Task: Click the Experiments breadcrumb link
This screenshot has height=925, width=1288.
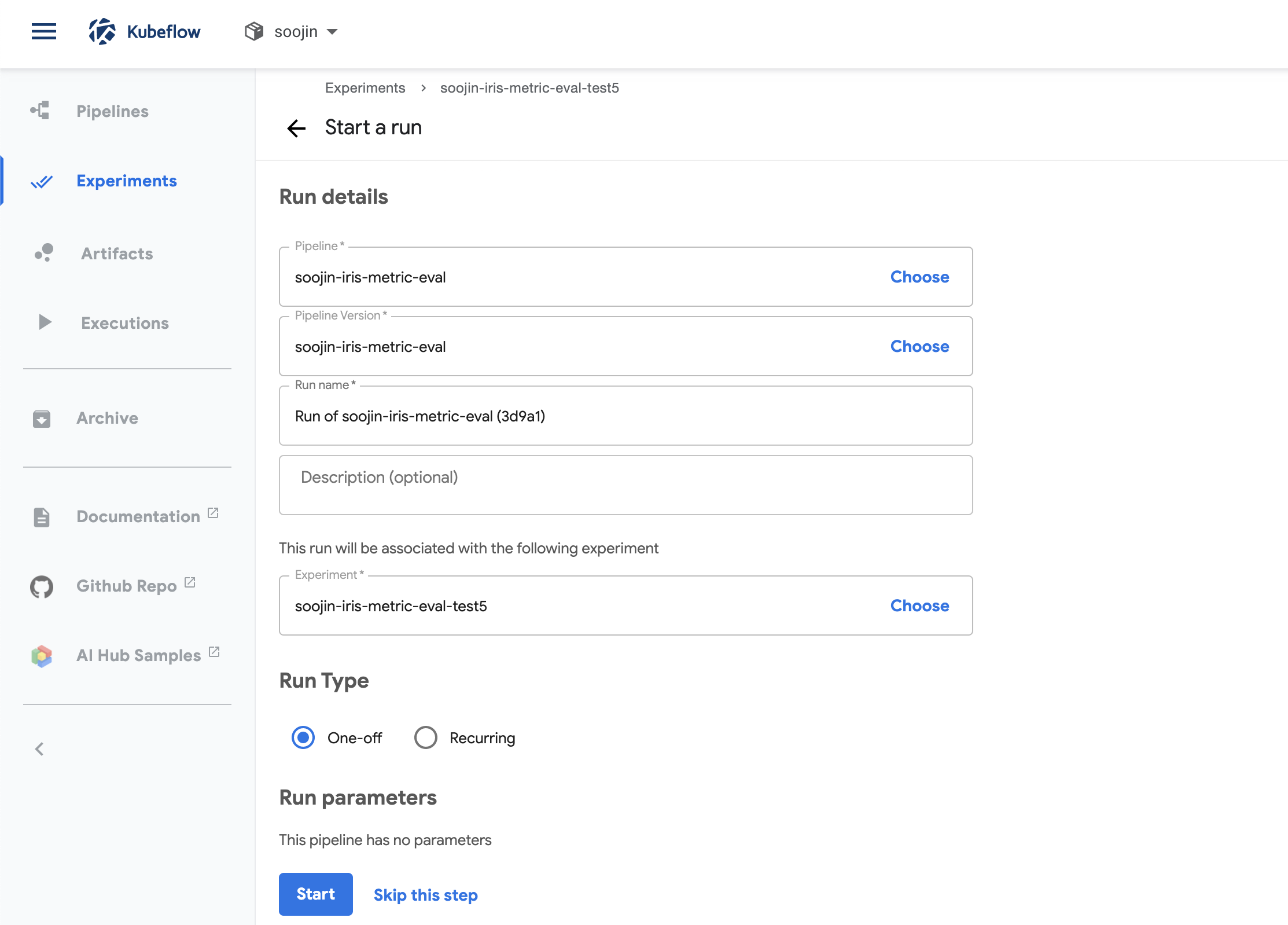Action: [x=365, y=88]
